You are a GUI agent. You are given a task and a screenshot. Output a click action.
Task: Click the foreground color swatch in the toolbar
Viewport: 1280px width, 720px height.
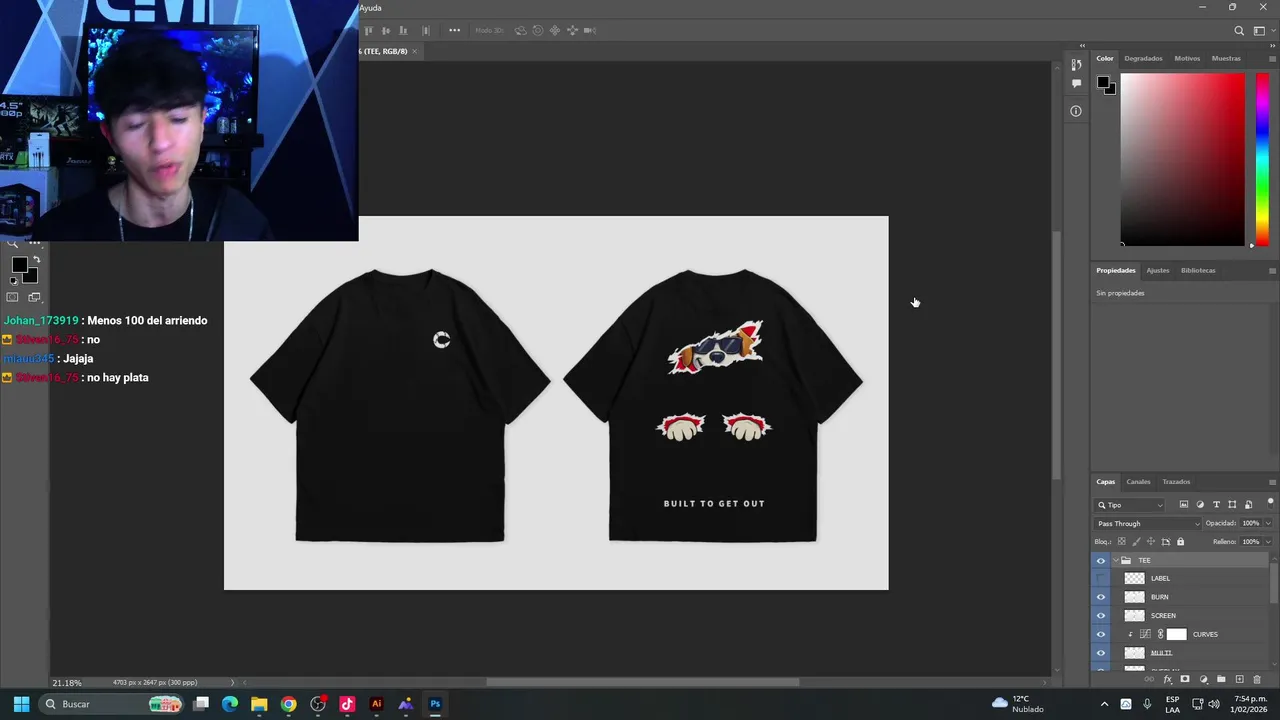[x=19, y=265]
